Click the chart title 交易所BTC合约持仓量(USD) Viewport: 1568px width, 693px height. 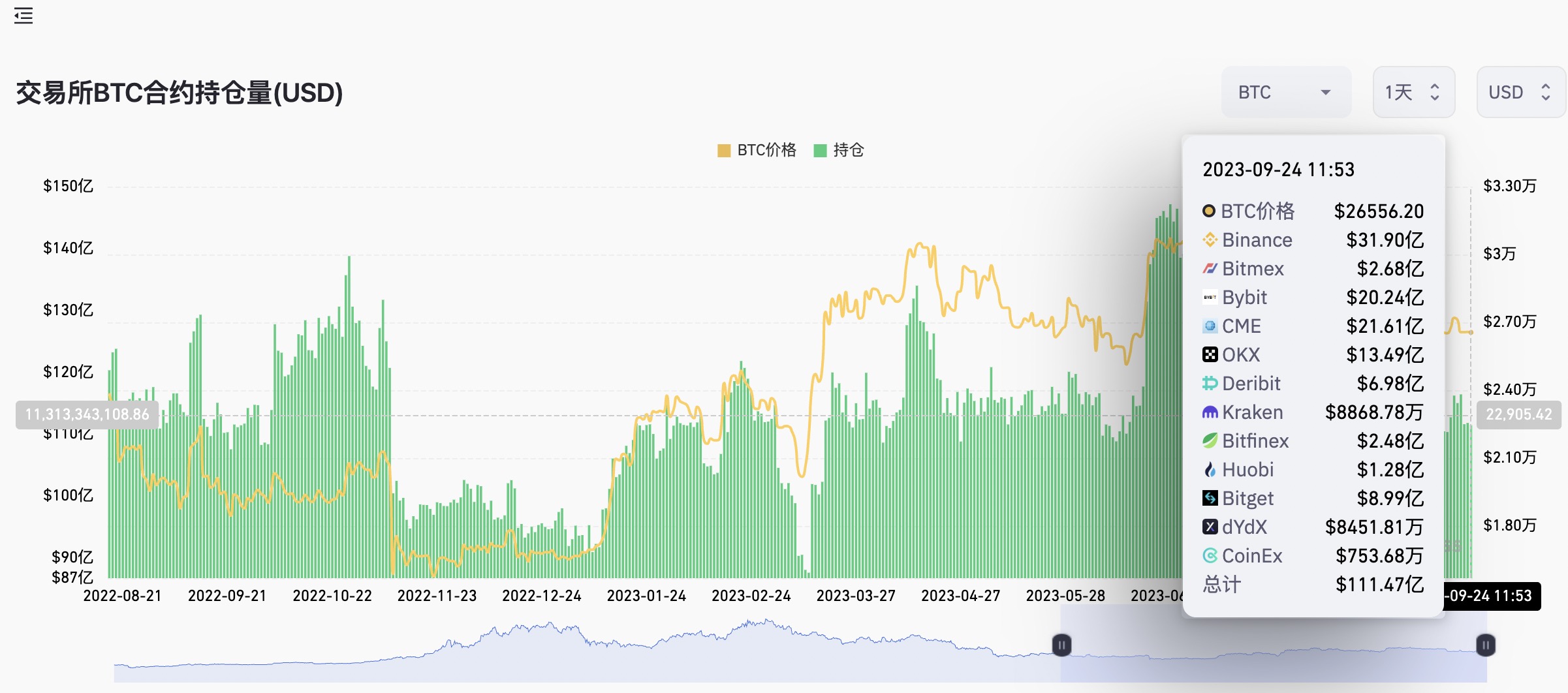pos(180,93)
